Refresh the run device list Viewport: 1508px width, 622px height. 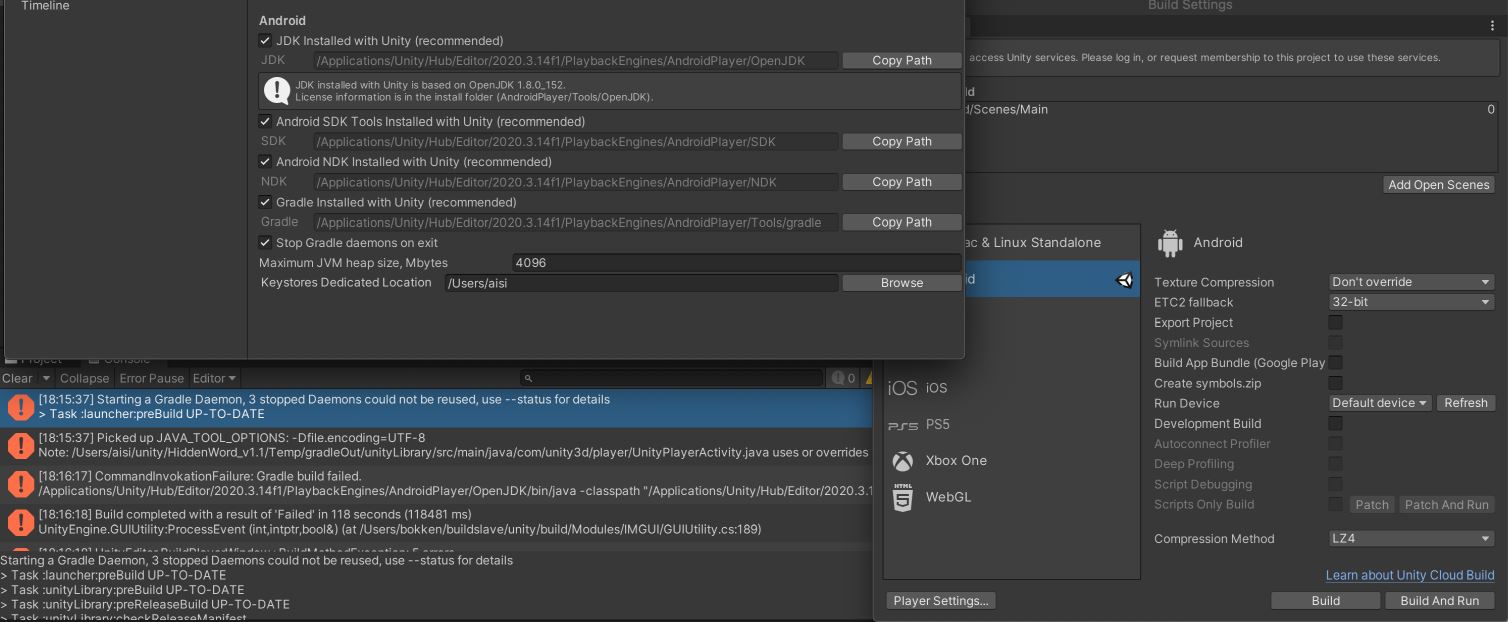point(1466,403)
